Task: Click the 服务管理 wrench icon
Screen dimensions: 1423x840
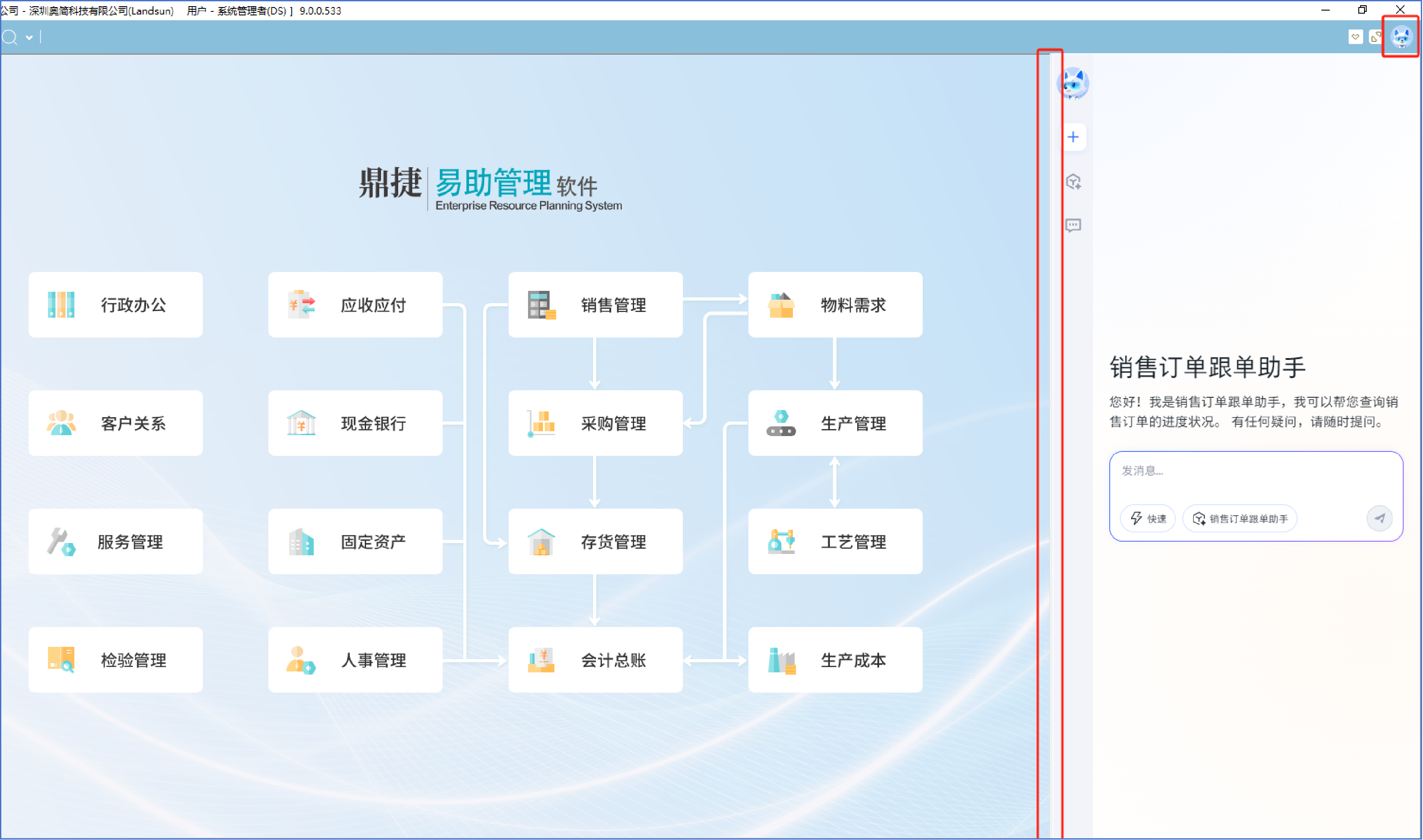Action: click(61, 542)
